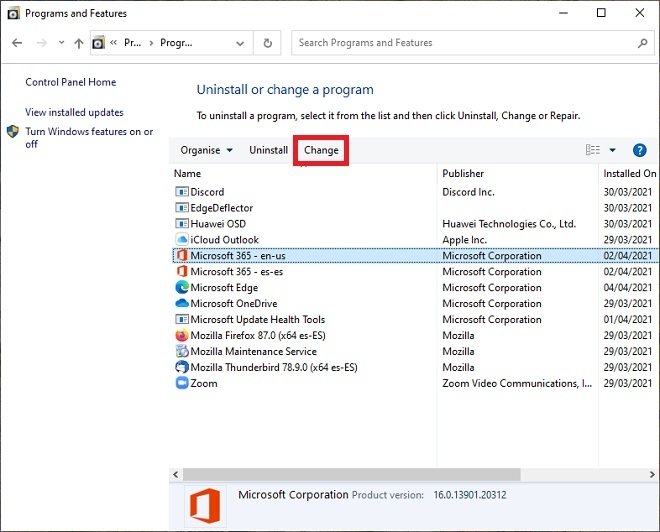Select the Mozilla Thunderbird icon
The width and height of the screenshot is (660, 532).
[181, 367]
